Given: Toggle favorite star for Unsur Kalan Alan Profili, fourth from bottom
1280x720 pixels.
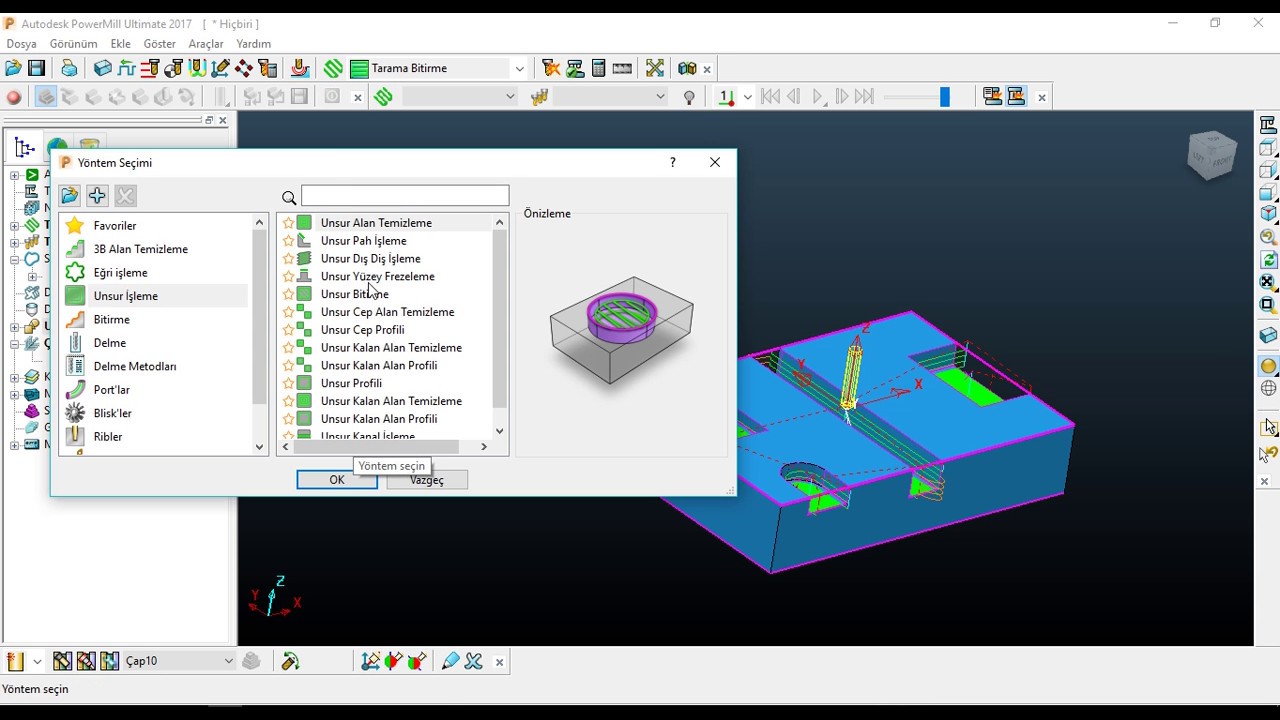Looking at the screenshot, I should coord(289,366).
